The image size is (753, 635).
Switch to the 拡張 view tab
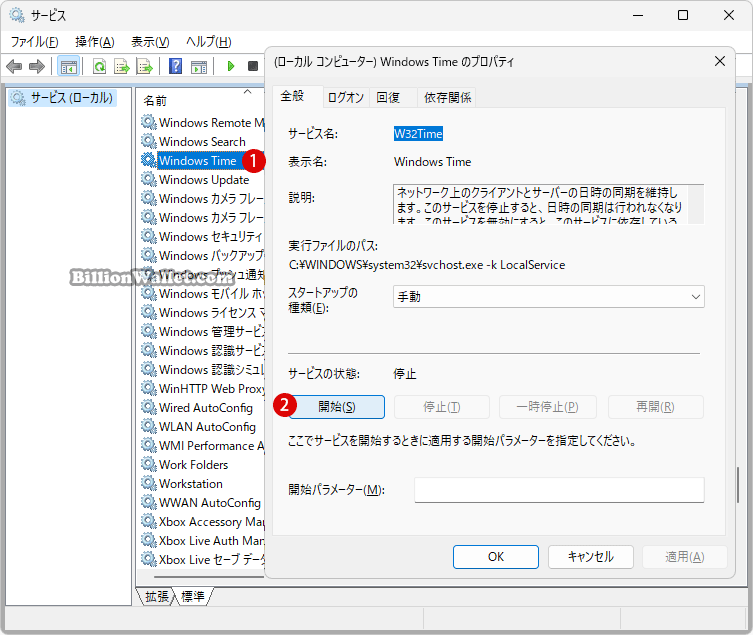click(157, 597)
